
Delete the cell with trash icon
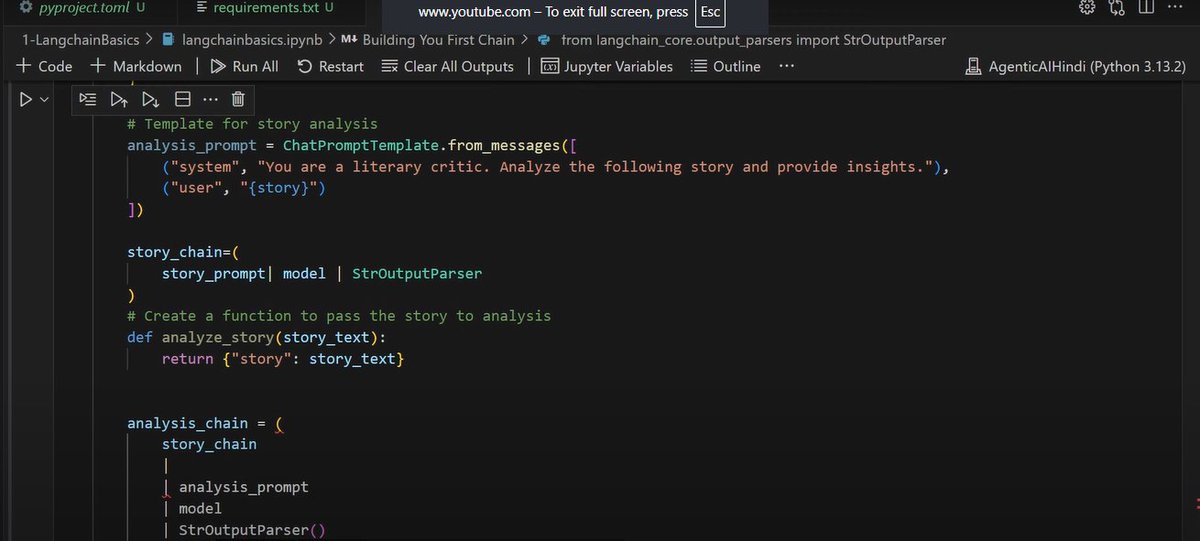click(238, 100)
